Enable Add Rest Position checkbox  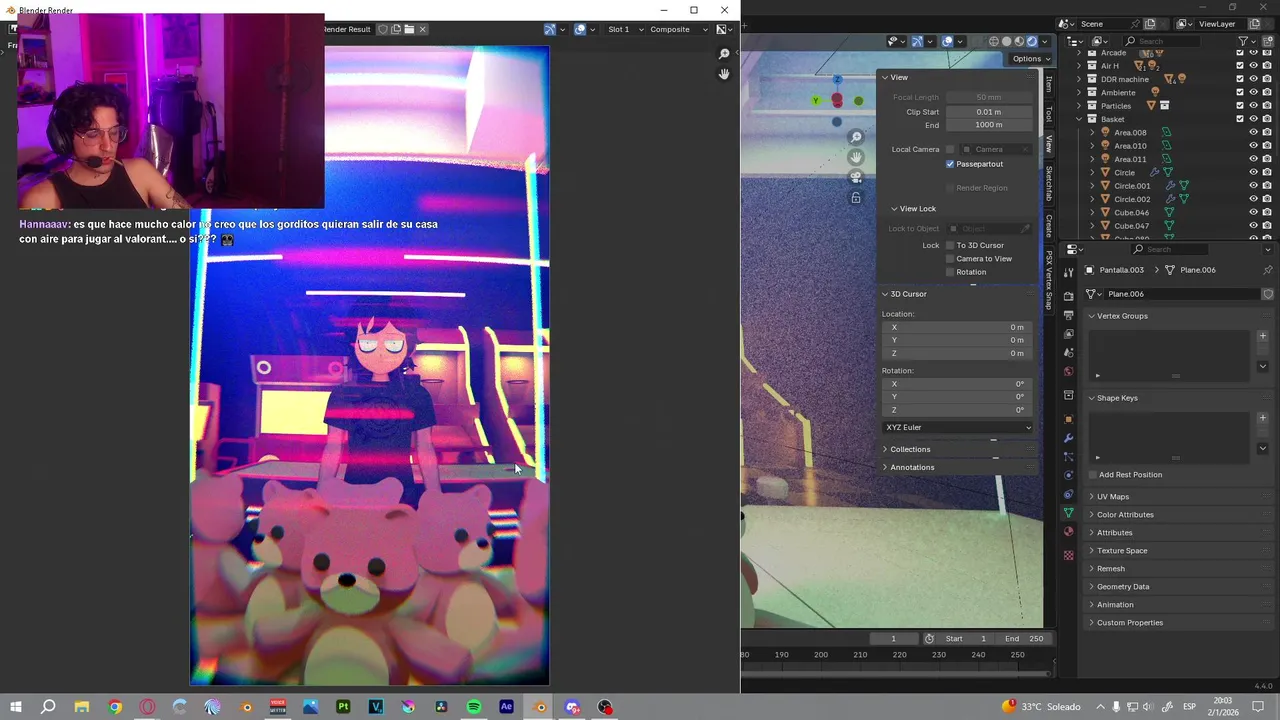pos(1093,475)
